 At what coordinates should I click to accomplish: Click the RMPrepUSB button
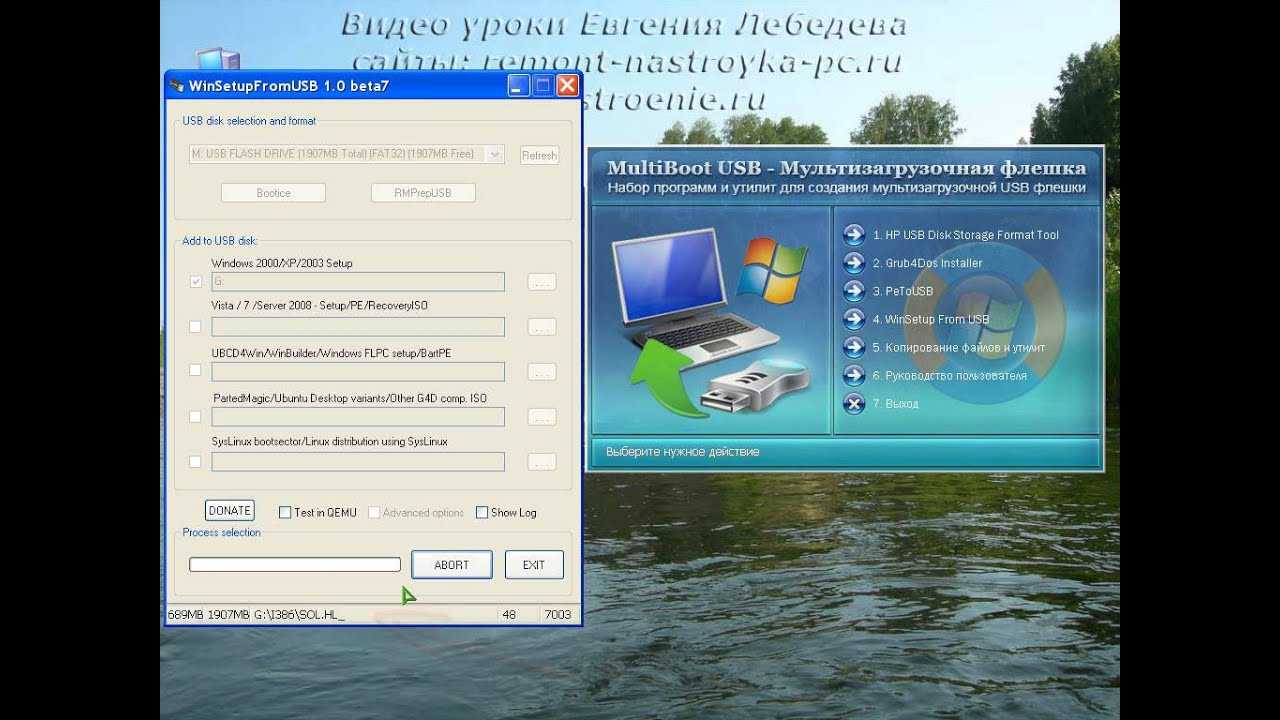coord(422,193)
